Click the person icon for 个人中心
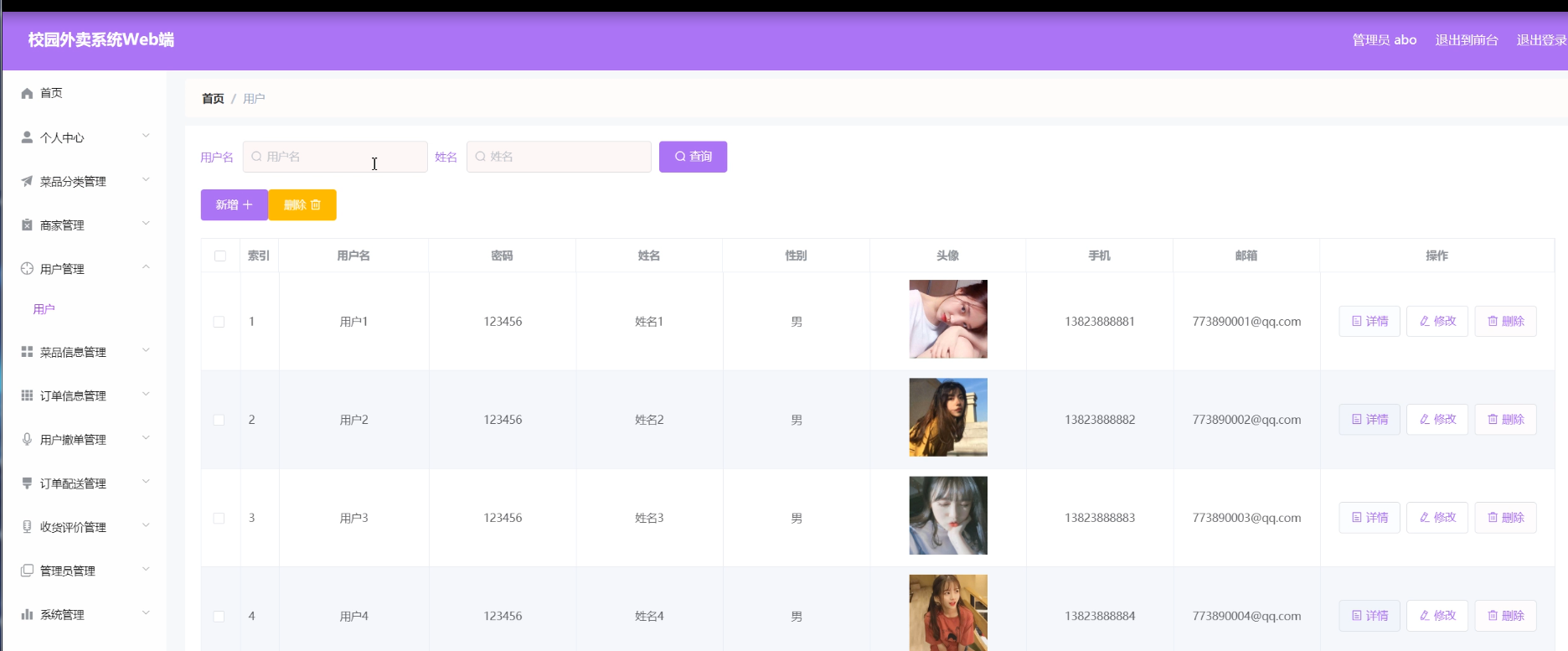 27,137
